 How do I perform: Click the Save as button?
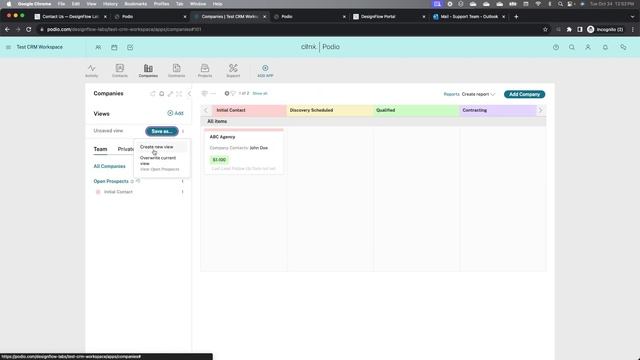pyautogui.click(x=162, y=131)
